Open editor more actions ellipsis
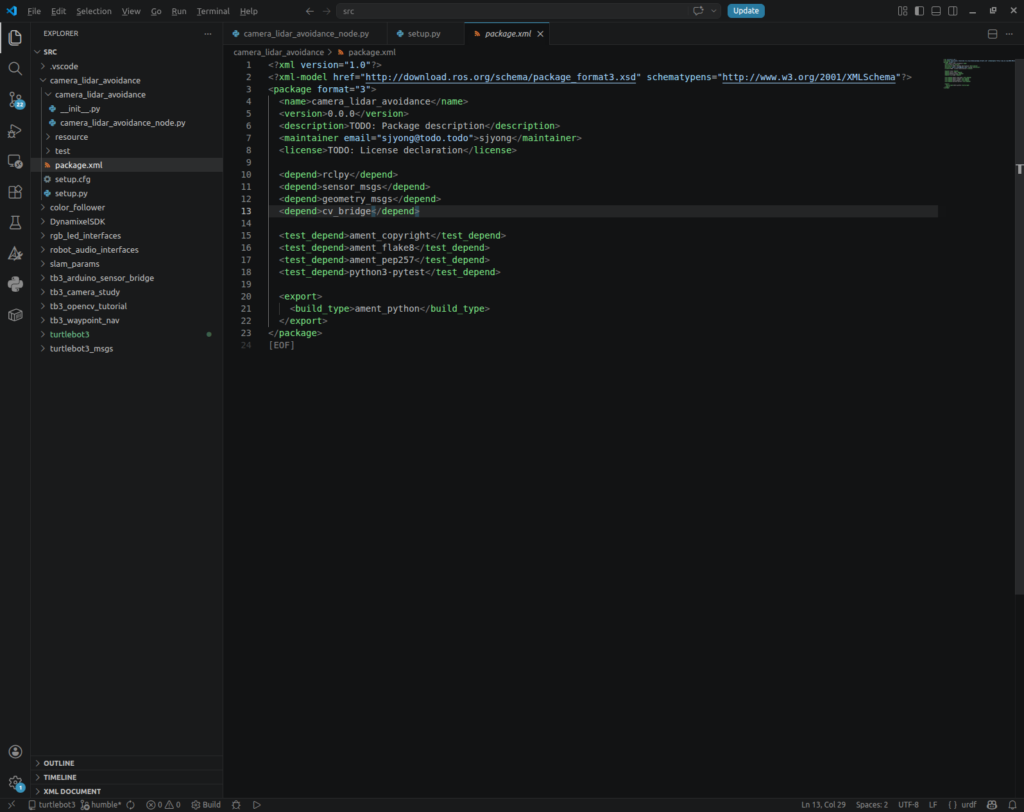Image resolution: width=1024 pixels, height=812 pixels. pyautogui.click(x=1010, y=33)
